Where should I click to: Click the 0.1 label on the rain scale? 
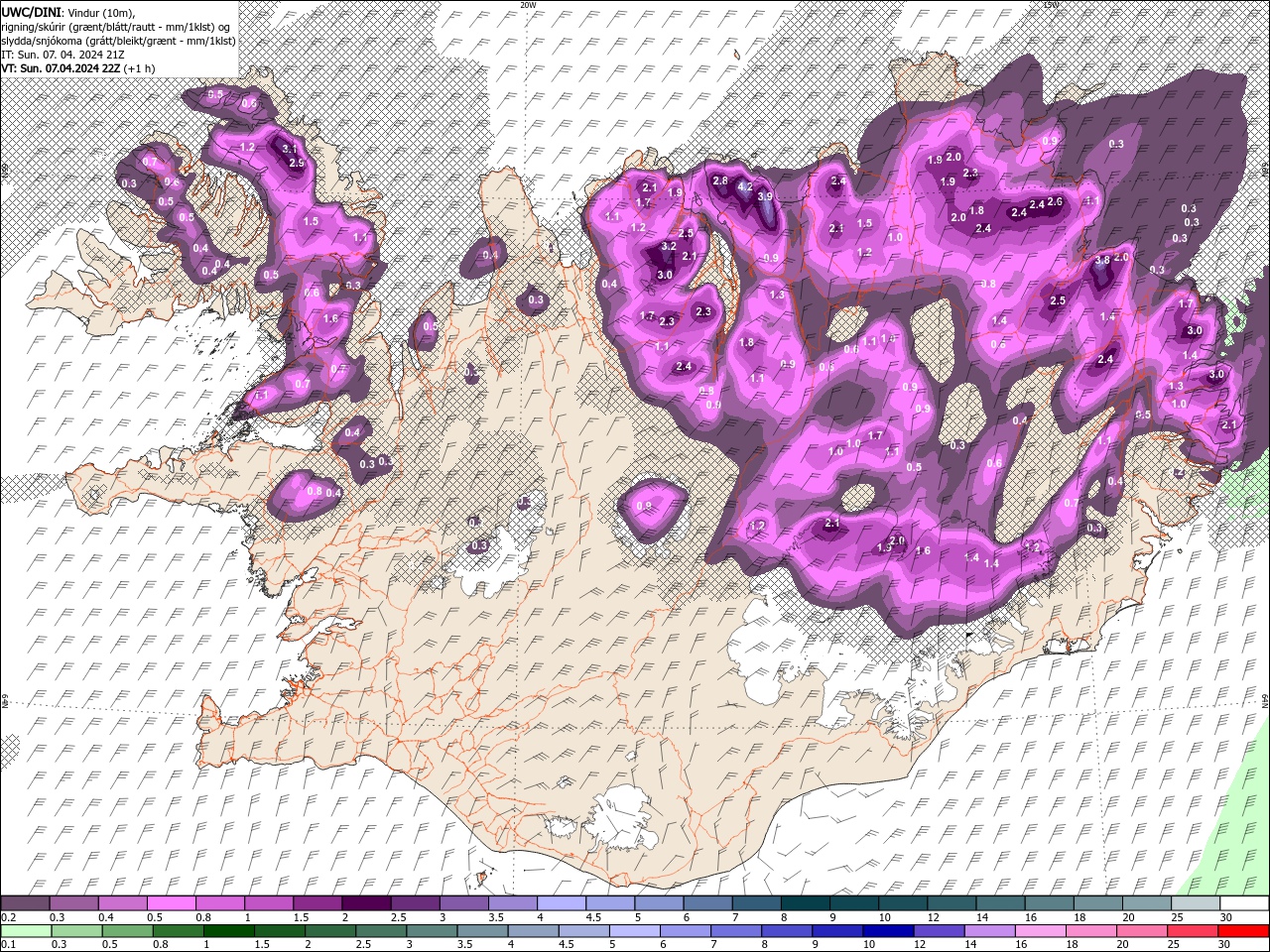coord(8,945)
